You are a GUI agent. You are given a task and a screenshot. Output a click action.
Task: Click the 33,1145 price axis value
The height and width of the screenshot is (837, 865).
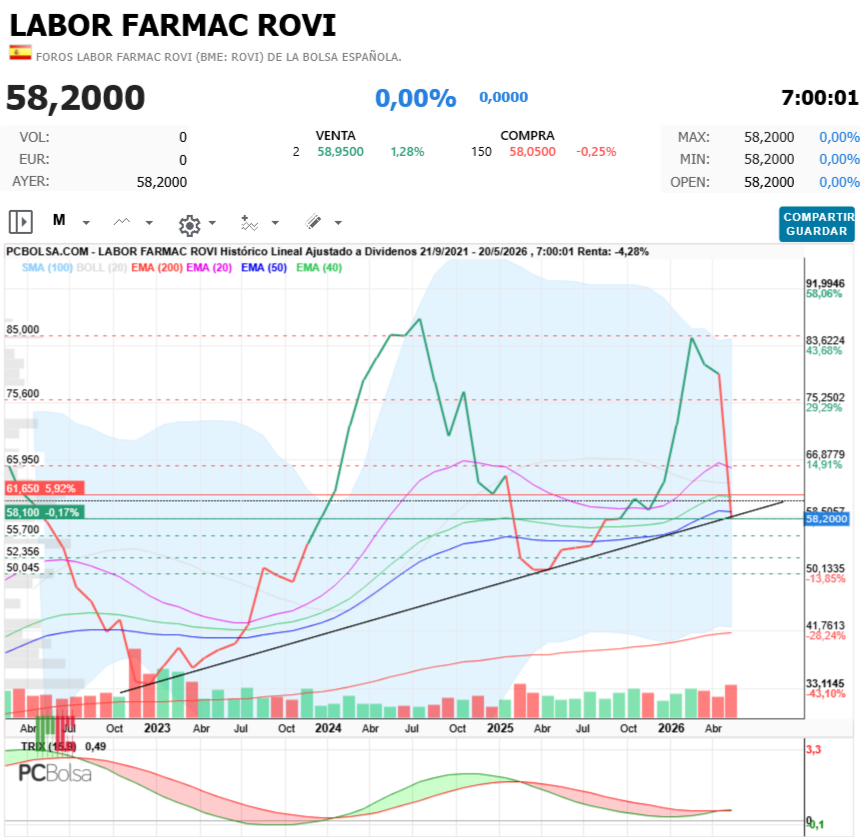[x=825, y=684]
